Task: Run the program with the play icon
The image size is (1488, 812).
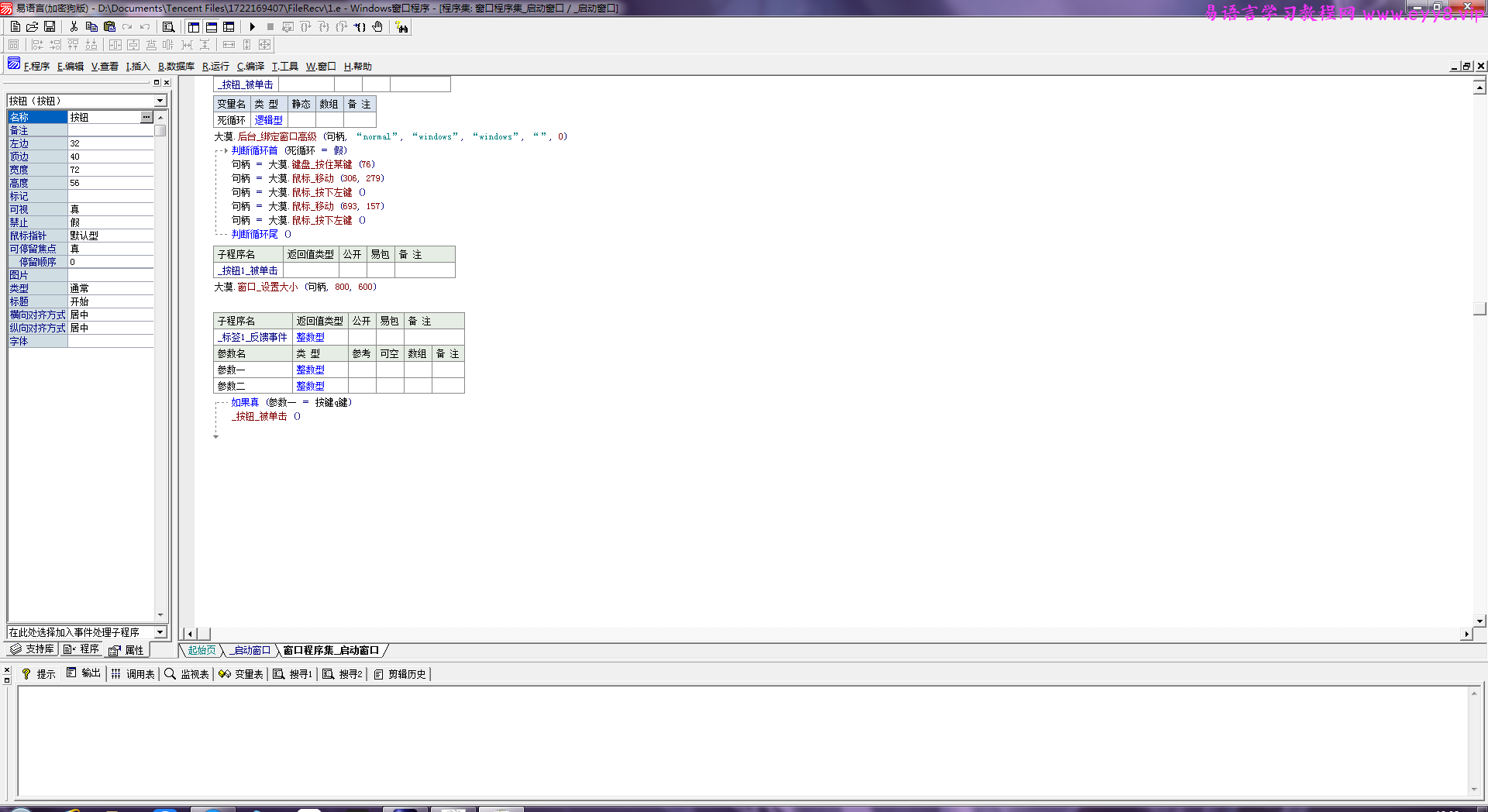Action: coord(253,27)
